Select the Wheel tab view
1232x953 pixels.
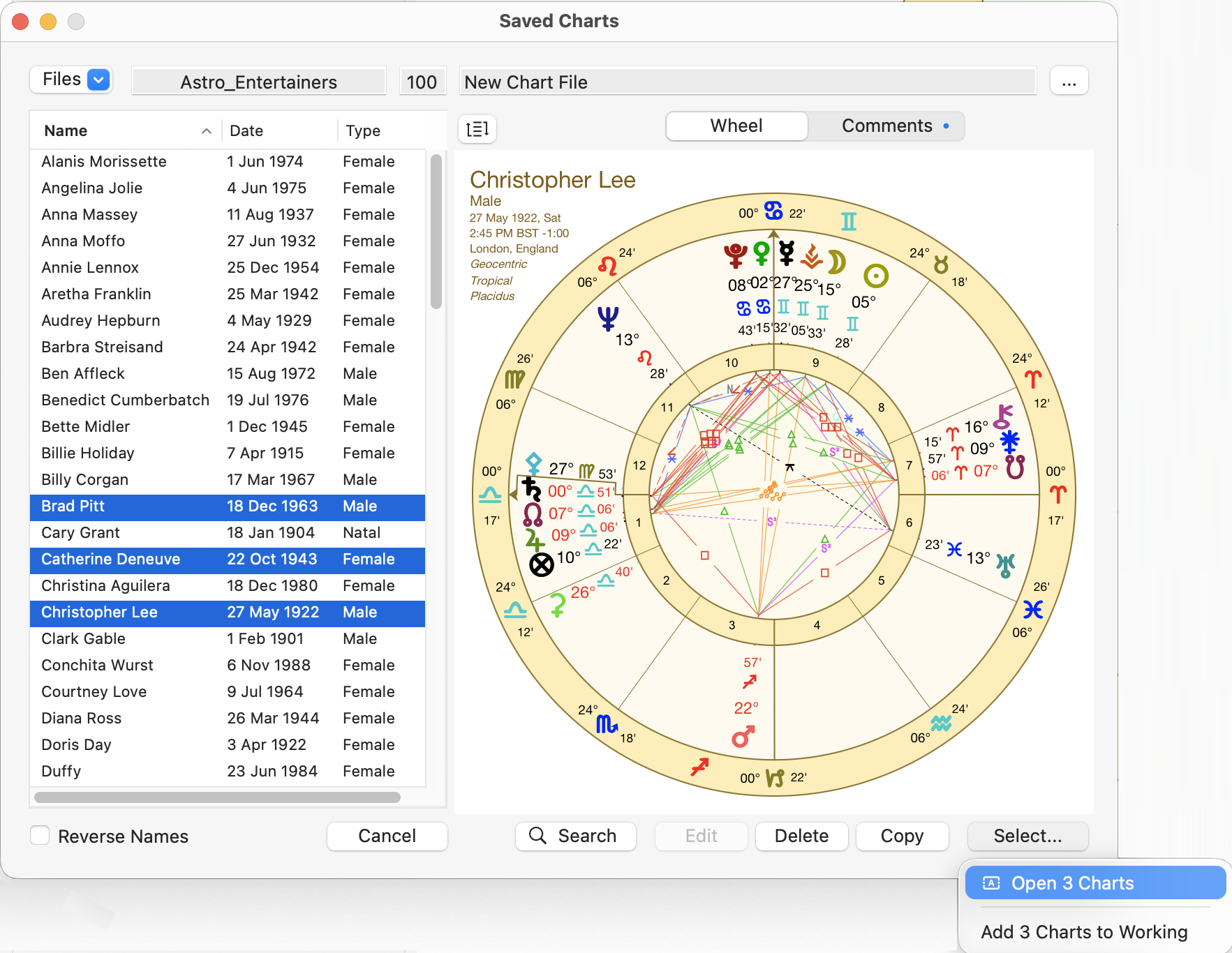[736, 126]
